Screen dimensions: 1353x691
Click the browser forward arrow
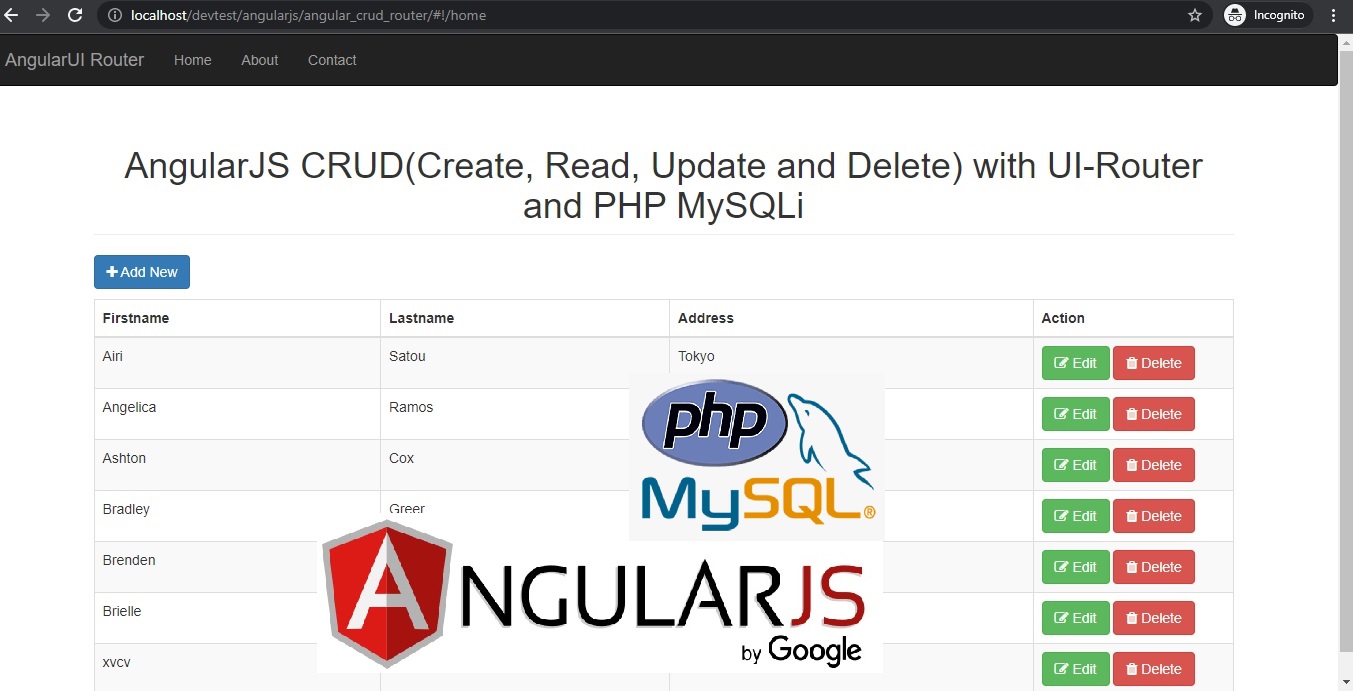pyautogui.click(x=43, y=15)
